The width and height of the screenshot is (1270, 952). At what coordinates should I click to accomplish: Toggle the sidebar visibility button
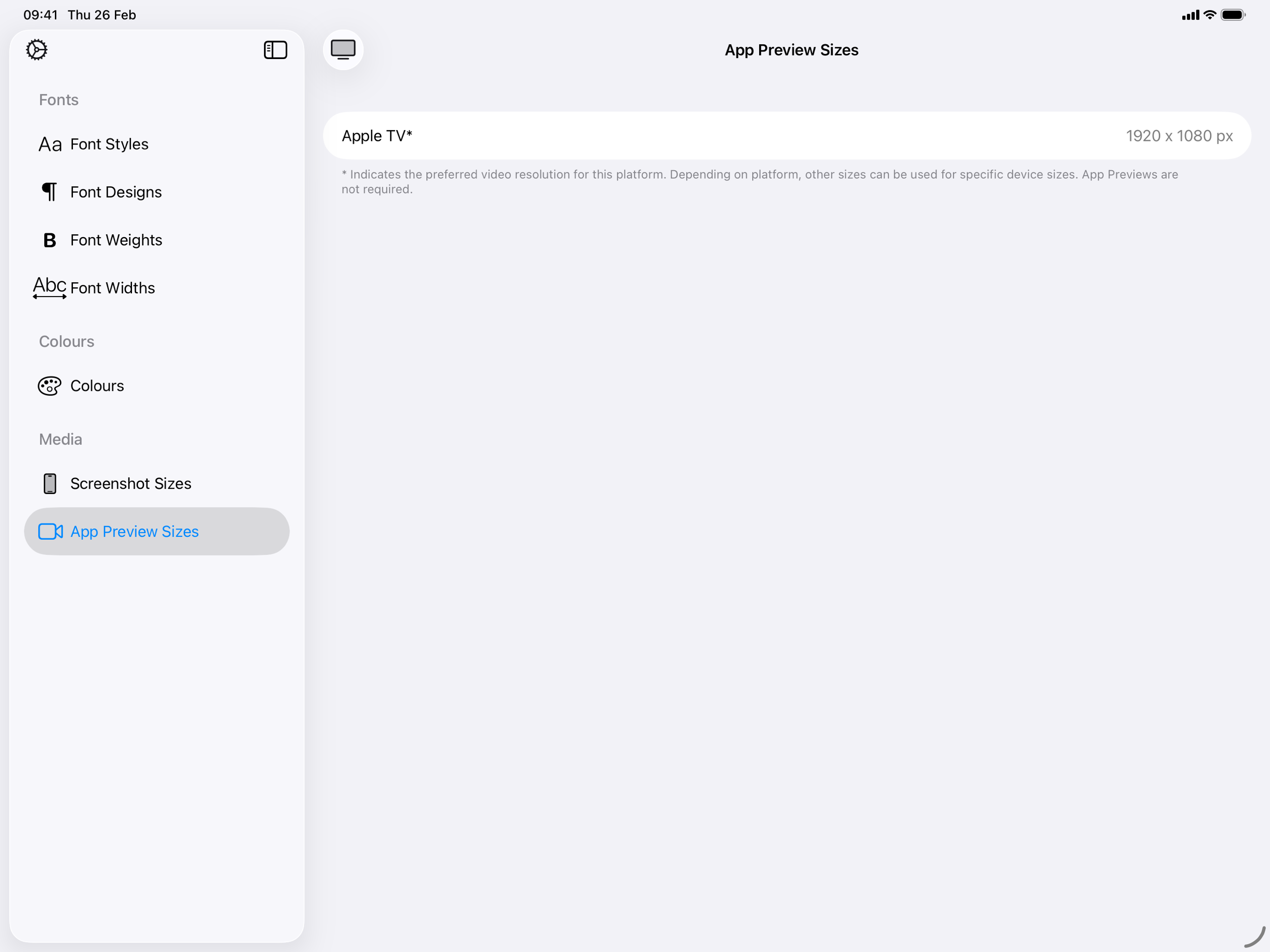(275, 50)
